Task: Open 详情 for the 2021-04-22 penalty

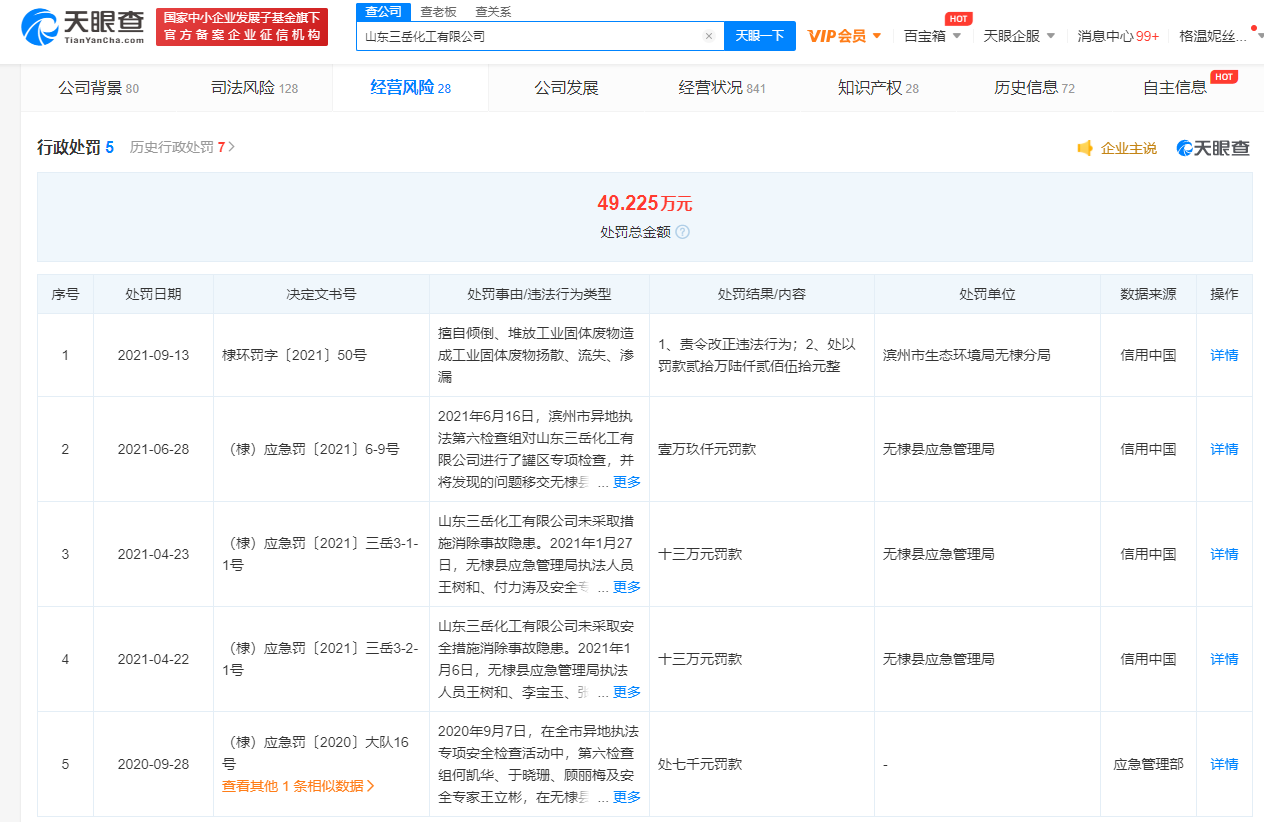Action: [1224, 659]
